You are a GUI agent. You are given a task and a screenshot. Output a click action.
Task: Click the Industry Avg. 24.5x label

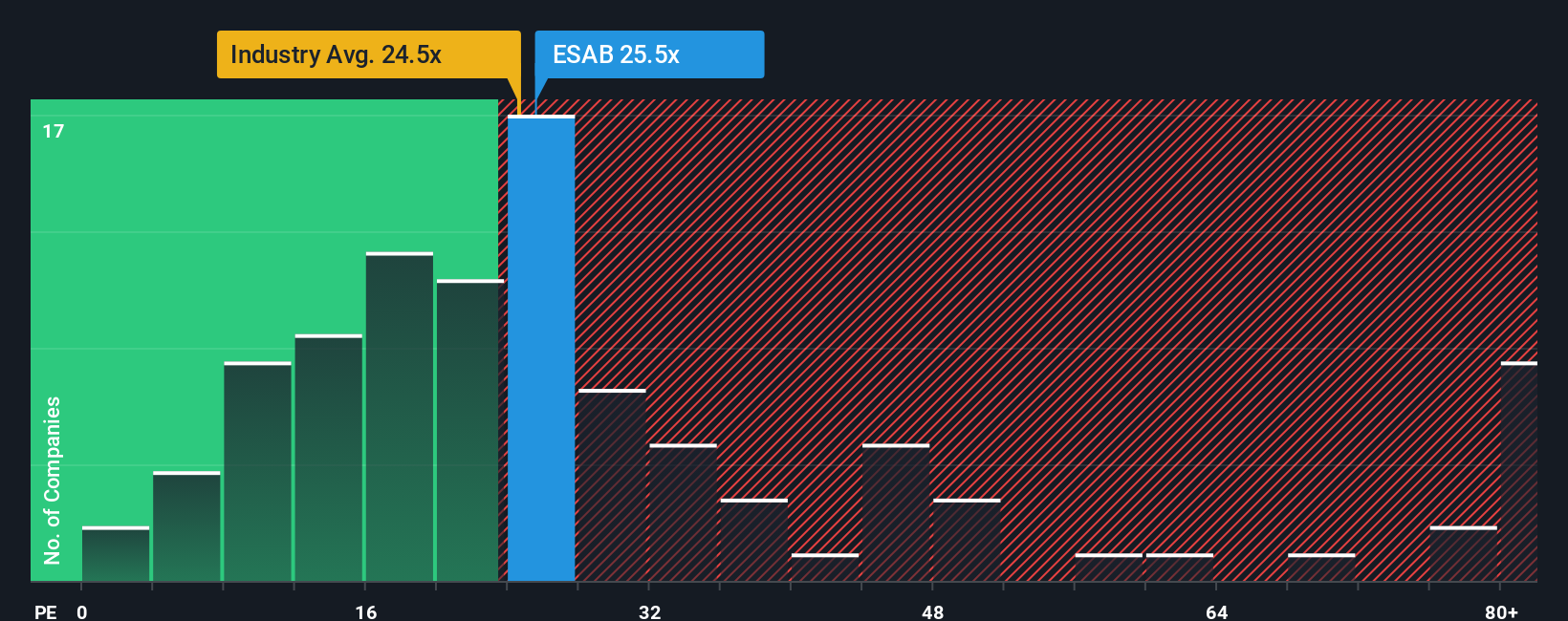[x=368, y=54]
